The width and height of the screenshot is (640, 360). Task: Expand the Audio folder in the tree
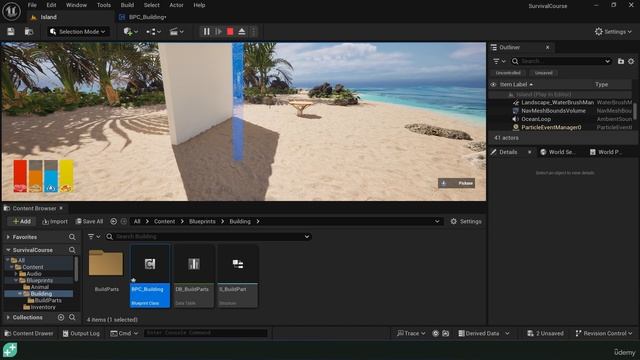(x=16, y=274)
